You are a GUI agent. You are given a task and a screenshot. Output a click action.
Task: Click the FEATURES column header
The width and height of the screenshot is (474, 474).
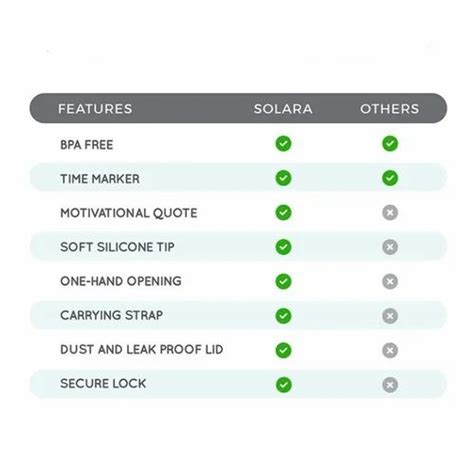tap(95, 109)
